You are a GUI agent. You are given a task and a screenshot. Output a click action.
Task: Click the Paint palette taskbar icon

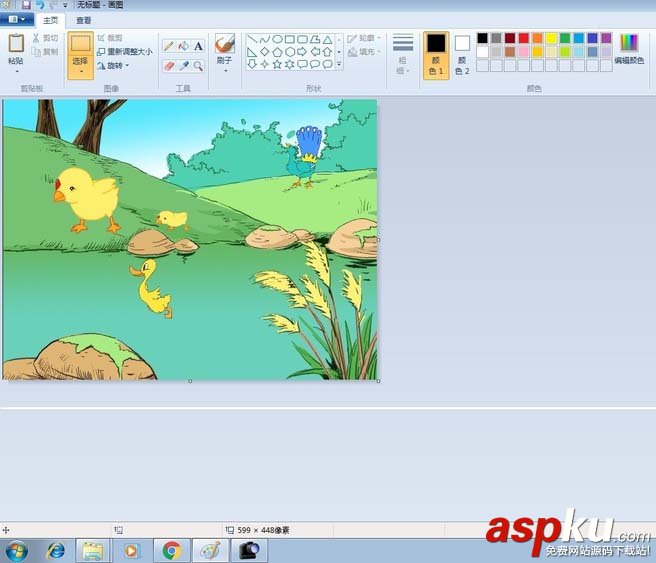[210, 550]
